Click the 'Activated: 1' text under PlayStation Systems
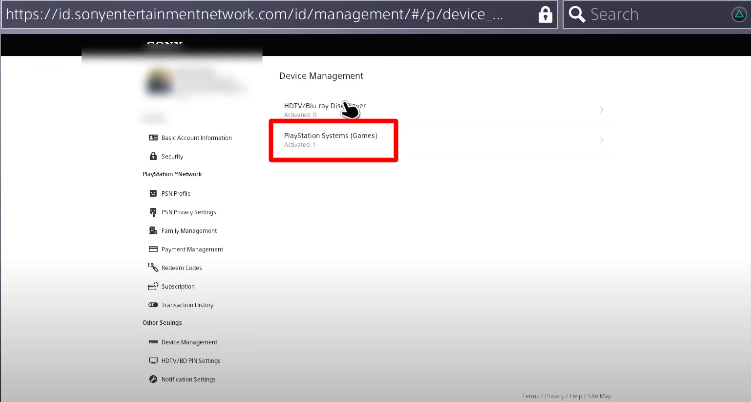Viewport: 751px width, 402px height. tap(300, 145)
